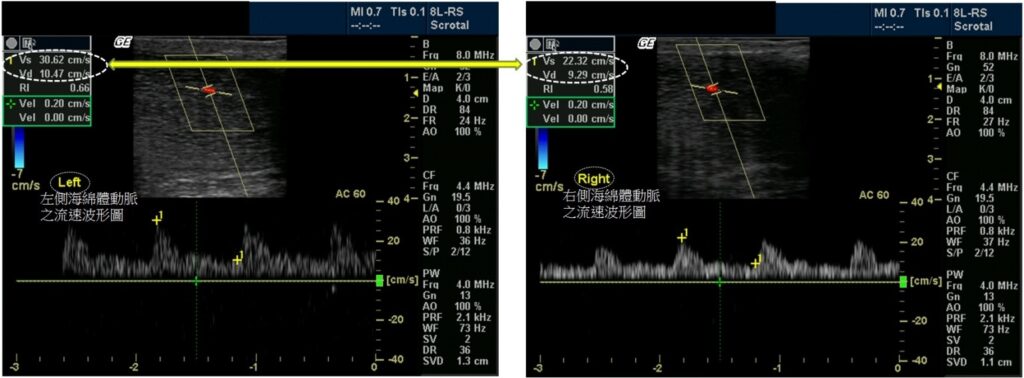Click the red Doppler flow spot in right scan

712,87
